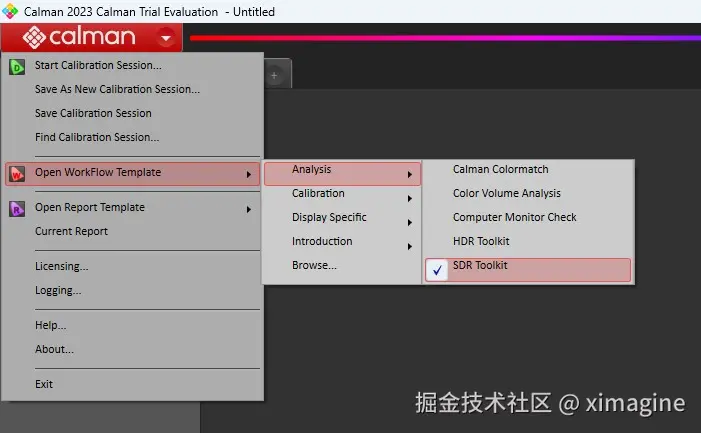Expand the Introduction submenu arrow
This screenshot has height=433, width=701.
click(410, 247)
